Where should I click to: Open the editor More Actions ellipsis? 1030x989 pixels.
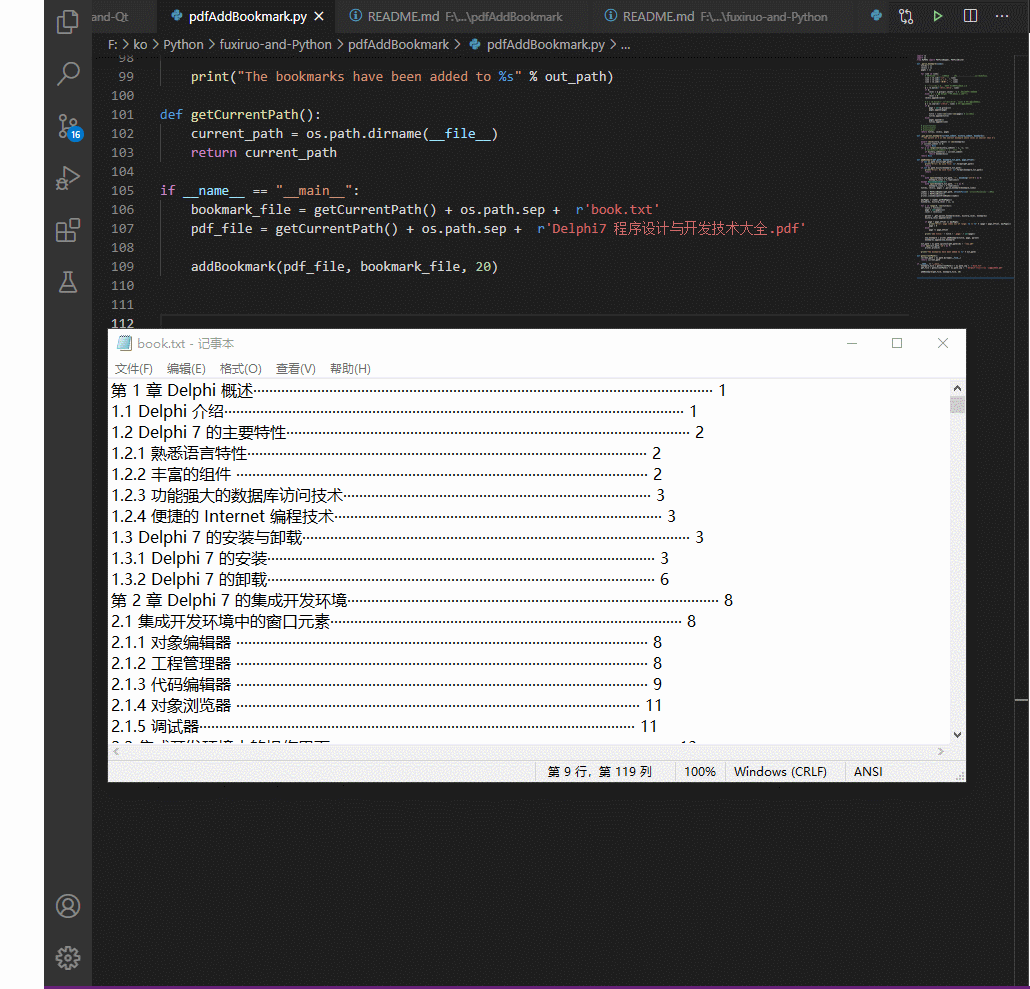click(1002, 16)
